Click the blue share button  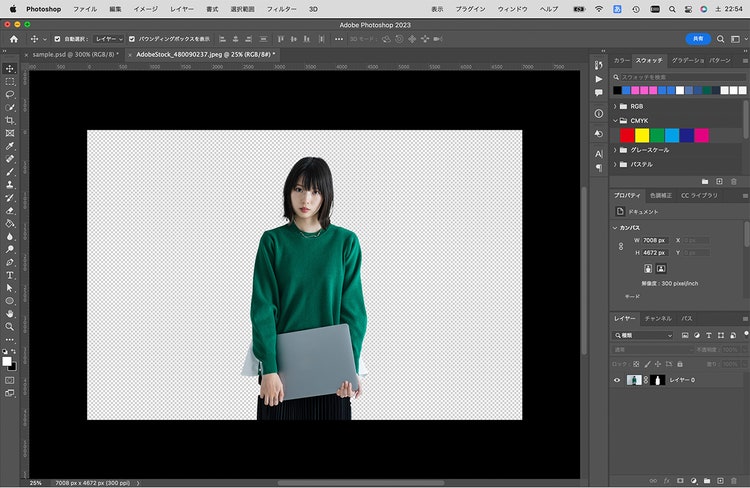(x=698, y=39)
